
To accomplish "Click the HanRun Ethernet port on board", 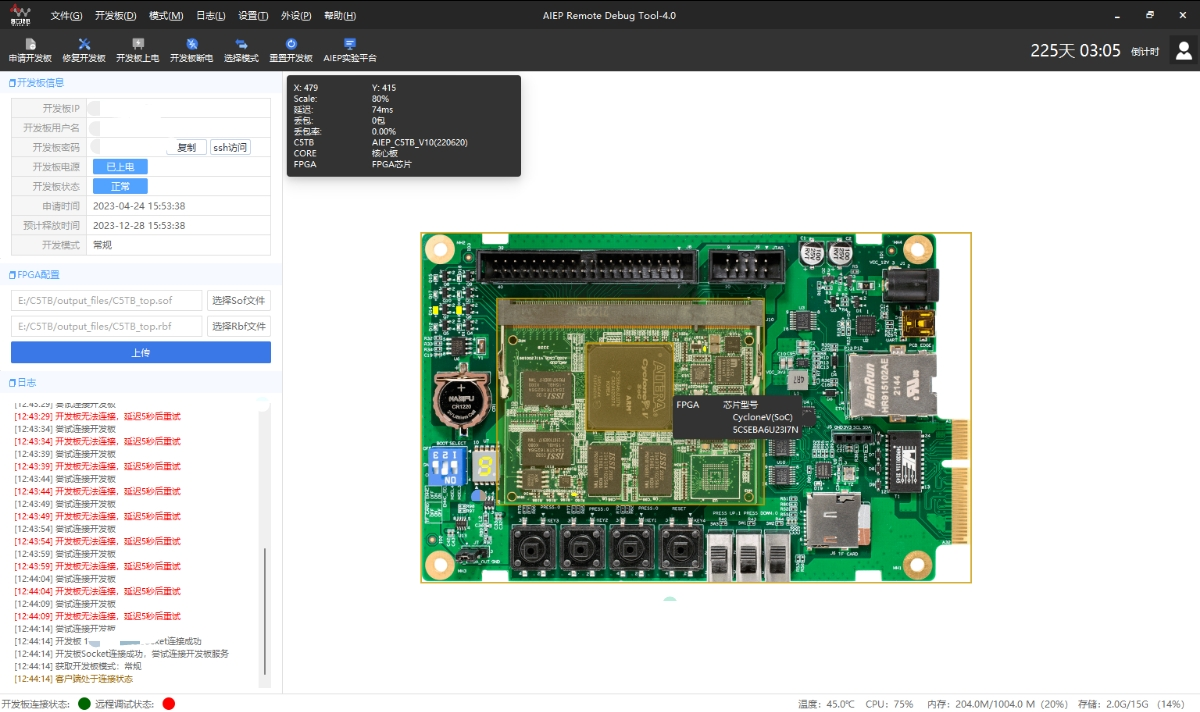I will (x=890, y=387).
